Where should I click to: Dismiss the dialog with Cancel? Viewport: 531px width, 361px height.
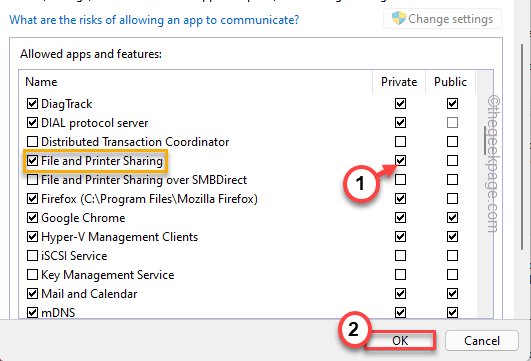point(482,341)
